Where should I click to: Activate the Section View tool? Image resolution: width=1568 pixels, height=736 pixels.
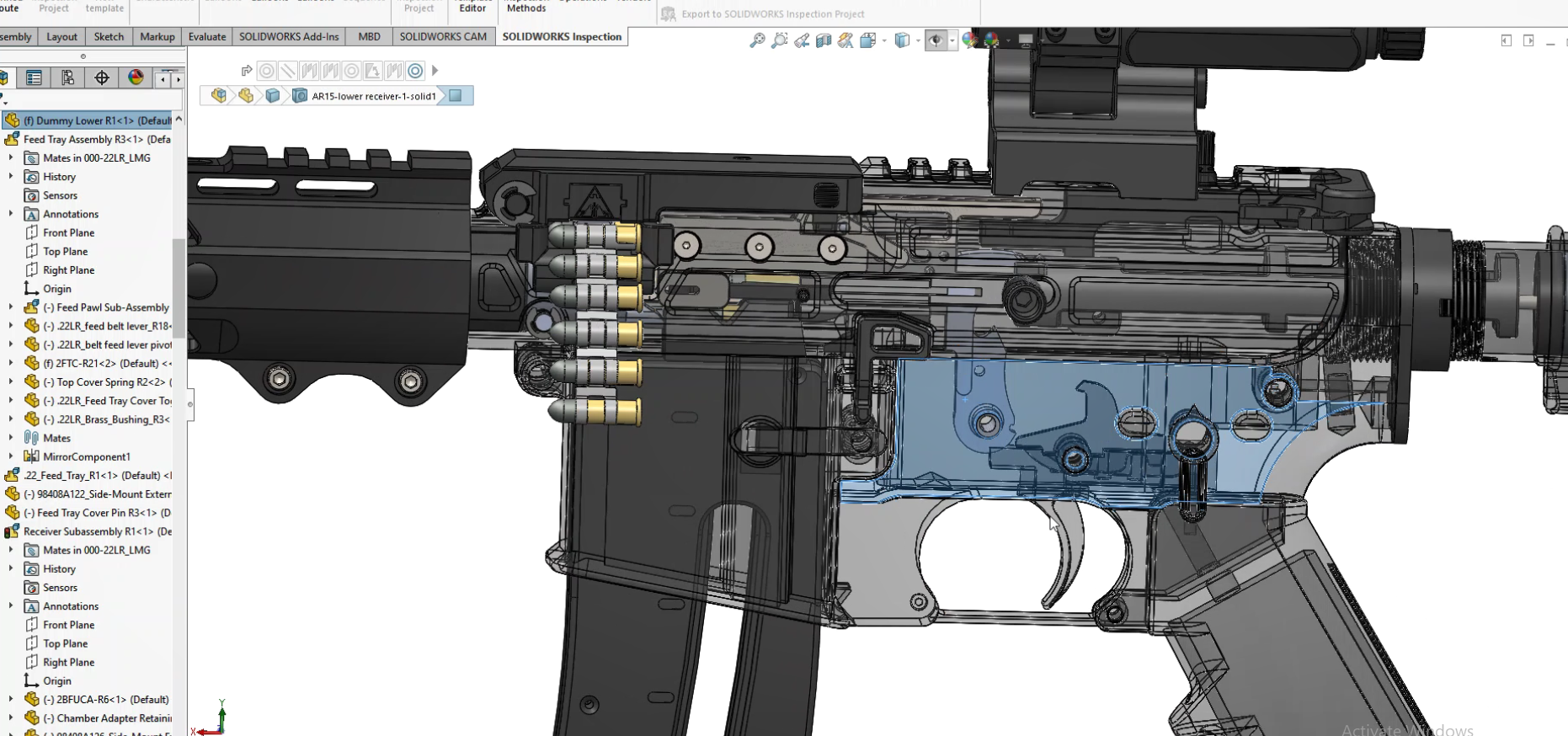coord(824,40)
